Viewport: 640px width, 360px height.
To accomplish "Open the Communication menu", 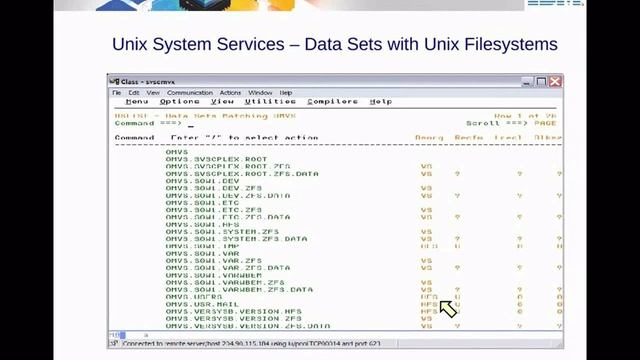I will [x=190, y=93].
